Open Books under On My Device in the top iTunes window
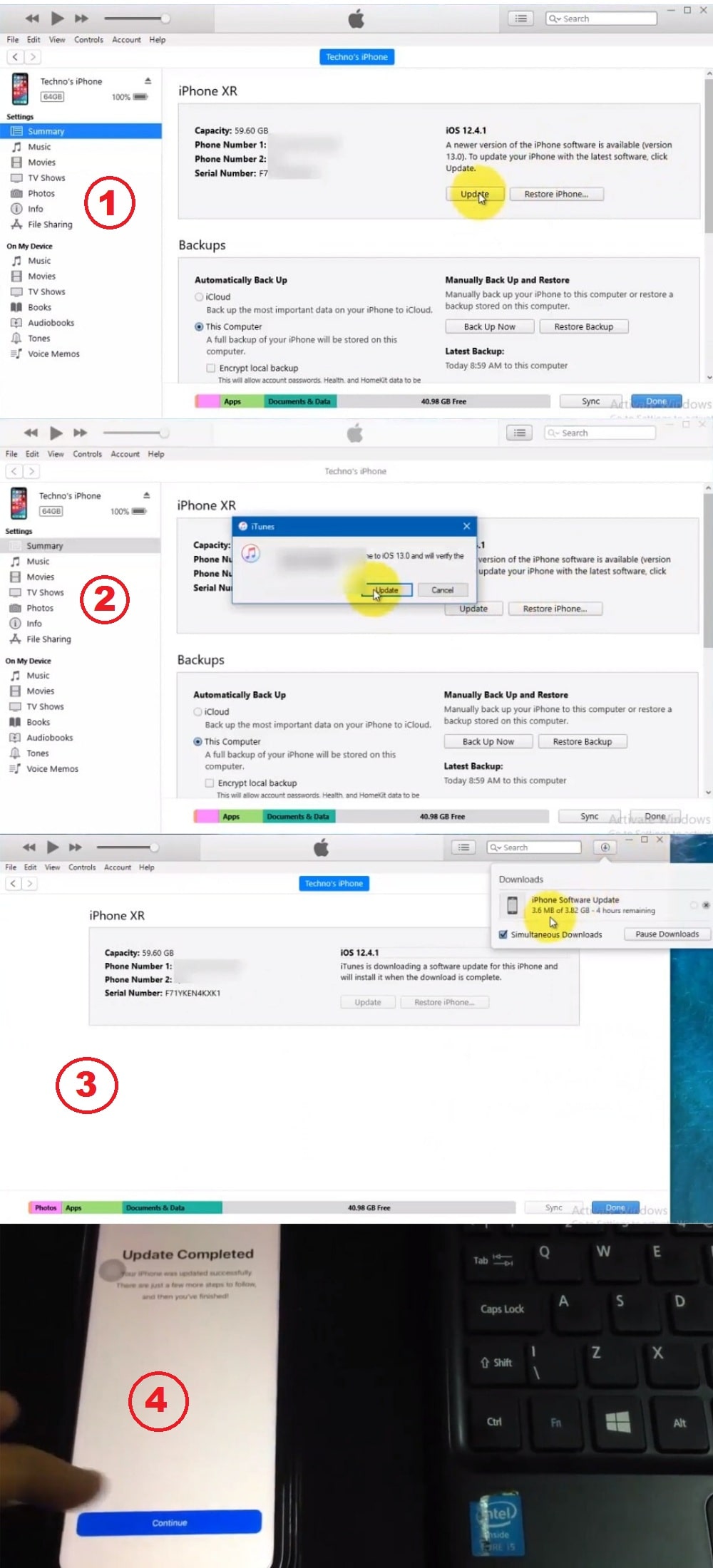 [39, 307]
